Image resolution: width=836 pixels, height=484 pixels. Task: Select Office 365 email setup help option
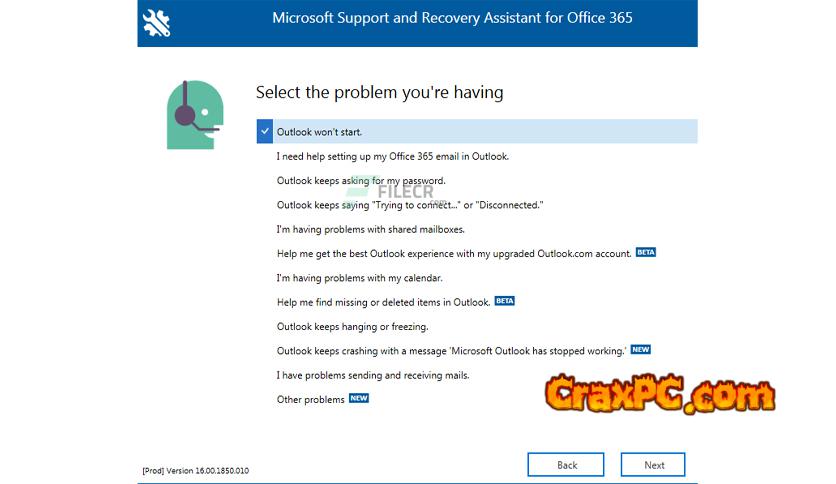pos(393,156)
